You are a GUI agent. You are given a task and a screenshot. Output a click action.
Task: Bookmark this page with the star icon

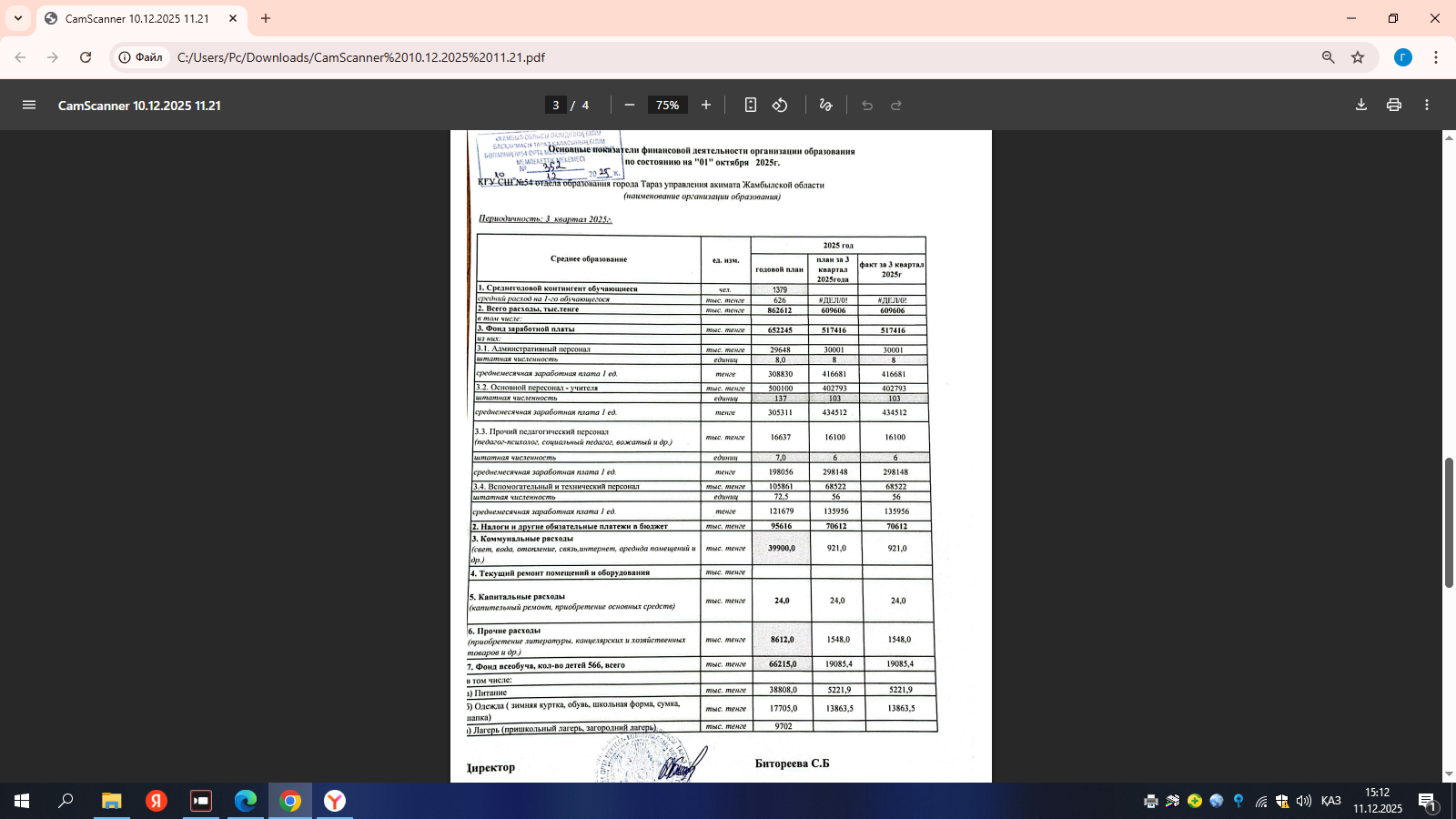(1358, 57)
